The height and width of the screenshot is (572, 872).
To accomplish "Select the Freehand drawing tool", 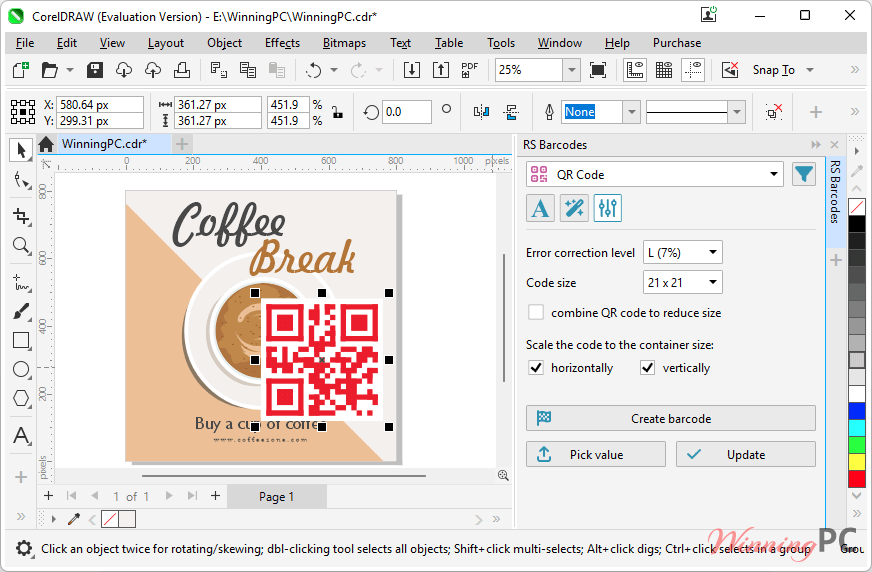I will point(21,282).
